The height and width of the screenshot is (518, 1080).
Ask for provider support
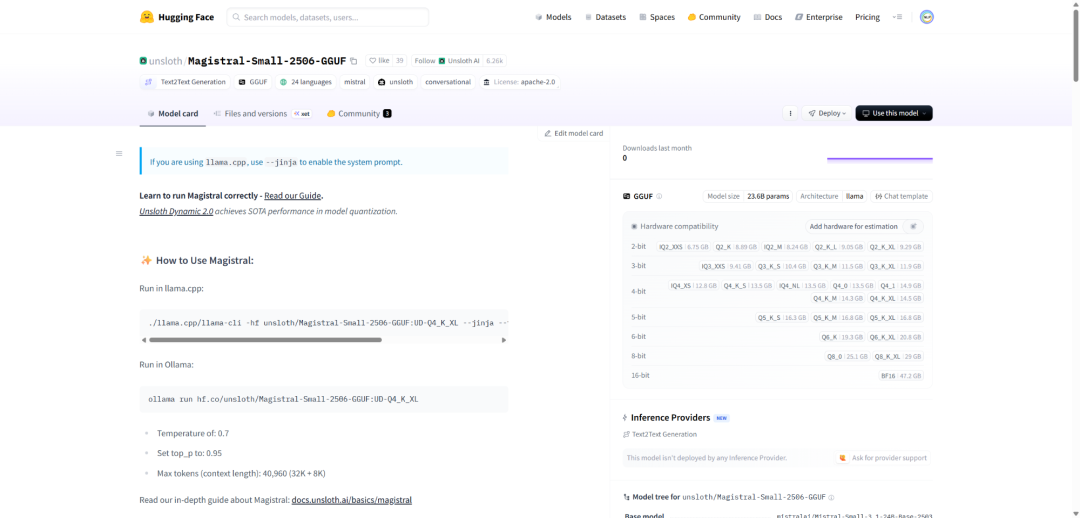click(883, 457)
